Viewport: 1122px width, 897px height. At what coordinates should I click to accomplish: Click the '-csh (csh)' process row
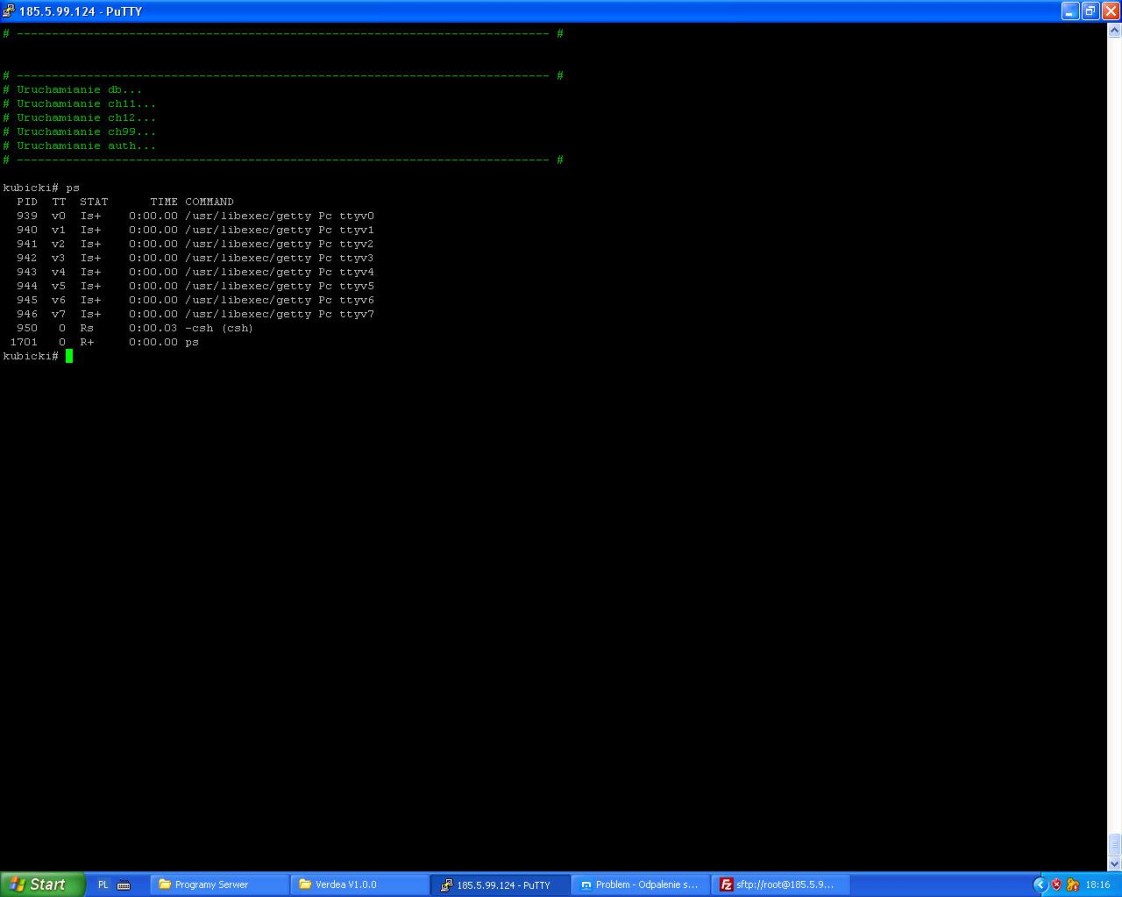135,328
